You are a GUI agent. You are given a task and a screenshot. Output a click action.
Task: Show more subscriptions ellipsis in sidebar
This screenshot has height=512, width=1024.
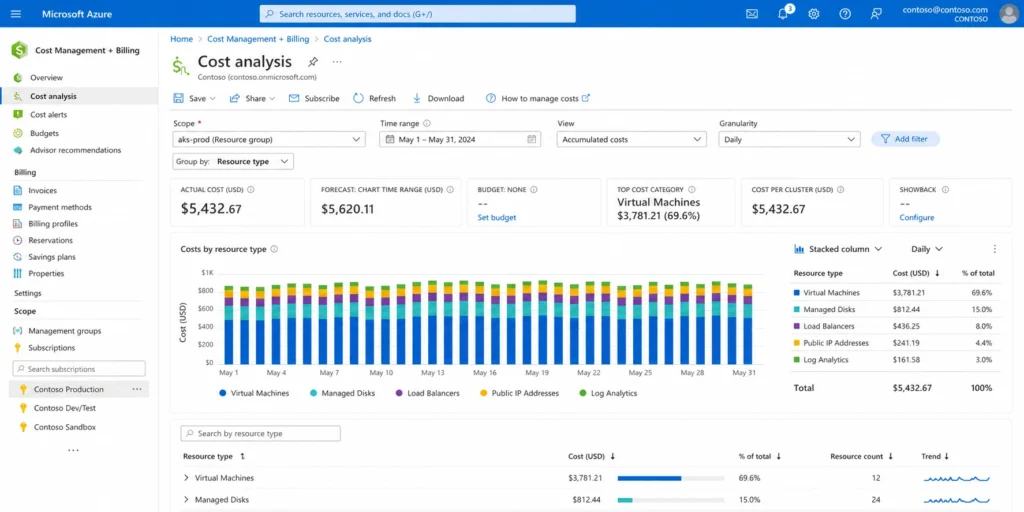pyautogui.click(x=73, y=450)
